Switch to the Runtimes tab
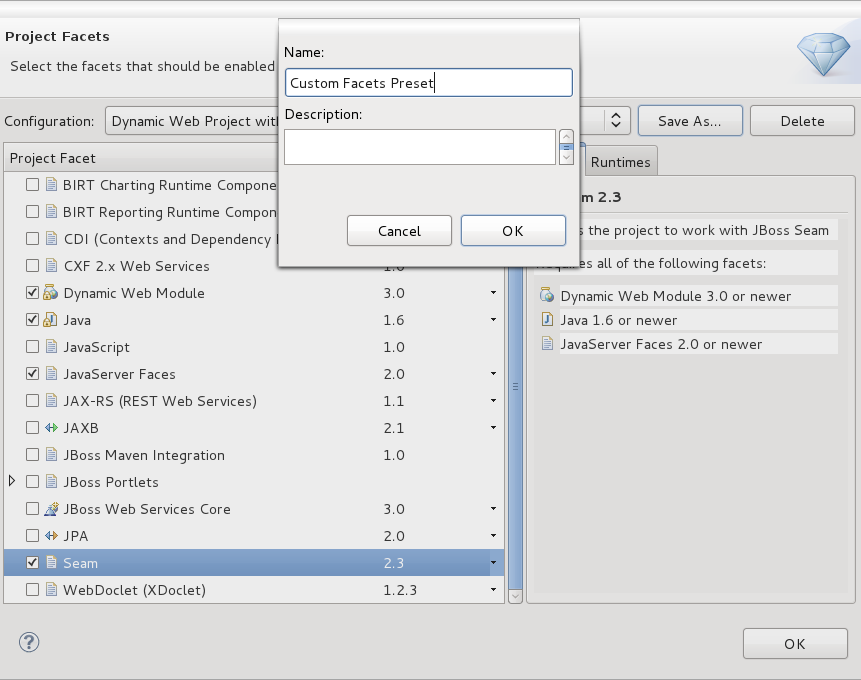The width and height of the screenshot is (861, 680). (x=620, y=162)
